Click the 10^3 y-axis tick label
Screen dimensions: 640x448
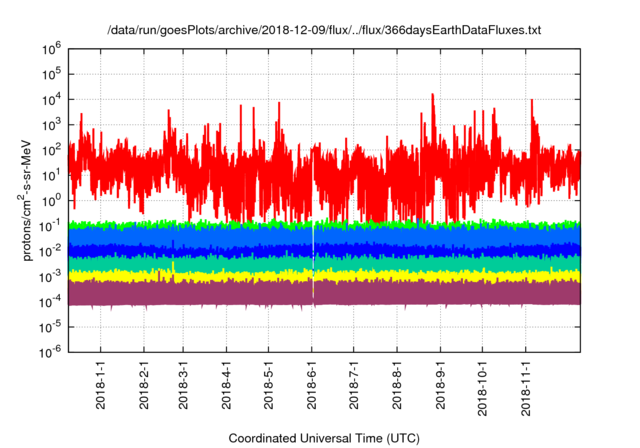point(51,125)
